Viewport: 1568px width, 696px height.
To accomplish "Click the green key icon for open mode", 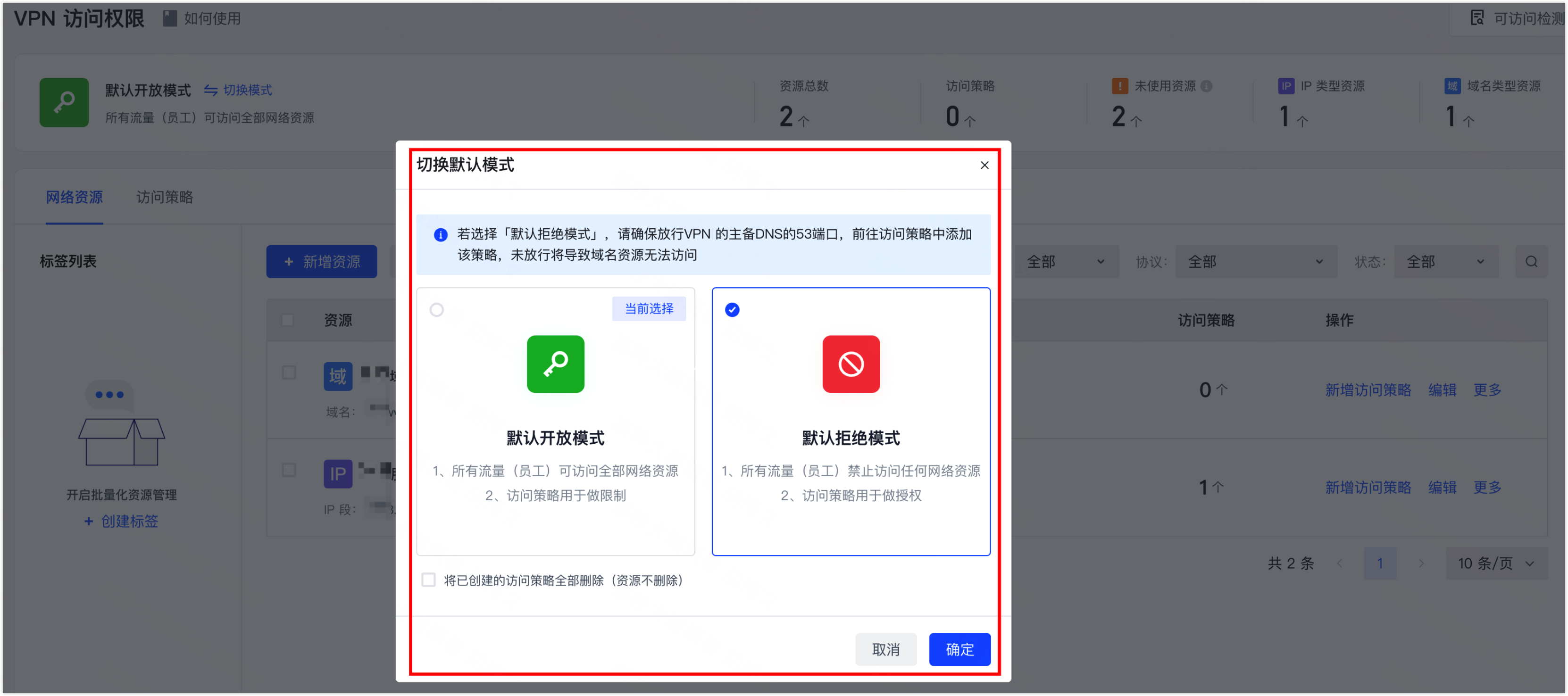I will tap(555, 364).
